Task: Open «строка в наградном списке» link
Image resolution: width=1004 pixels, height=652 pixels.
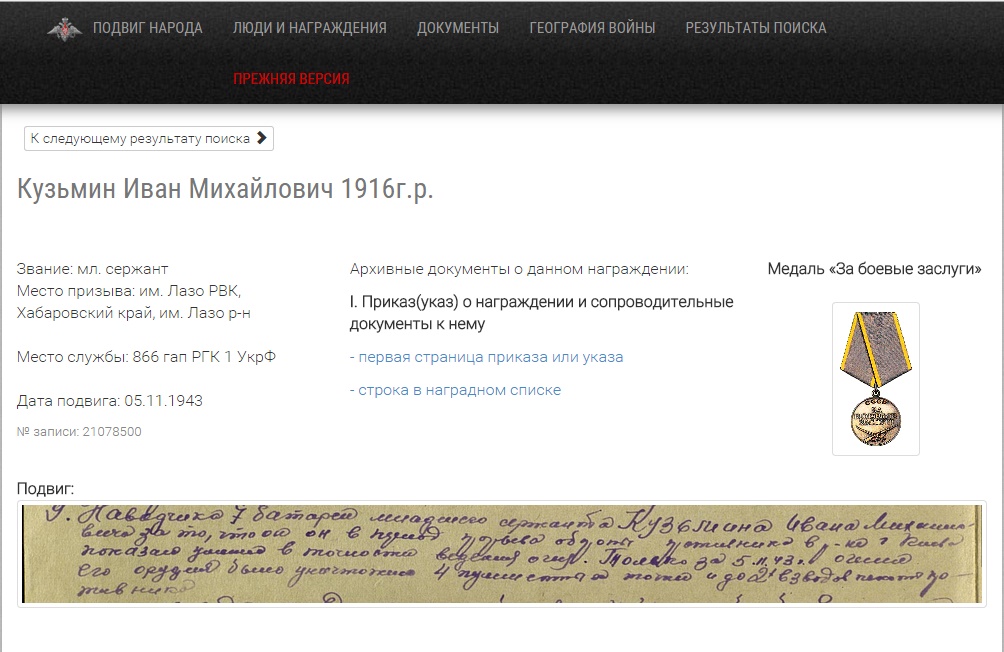Action: tap(455, 390)
